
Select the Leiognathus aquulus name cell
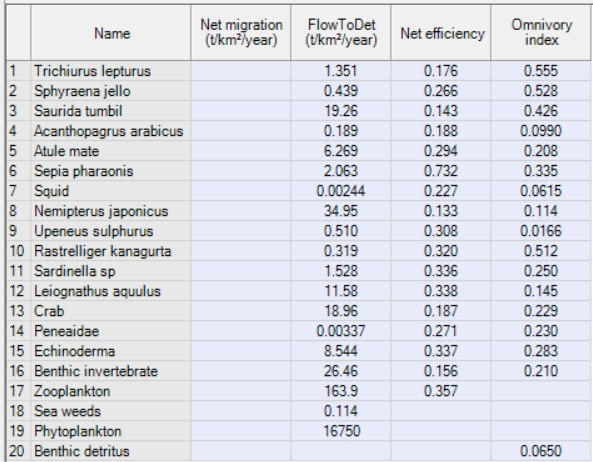click(x=111, y=291)
